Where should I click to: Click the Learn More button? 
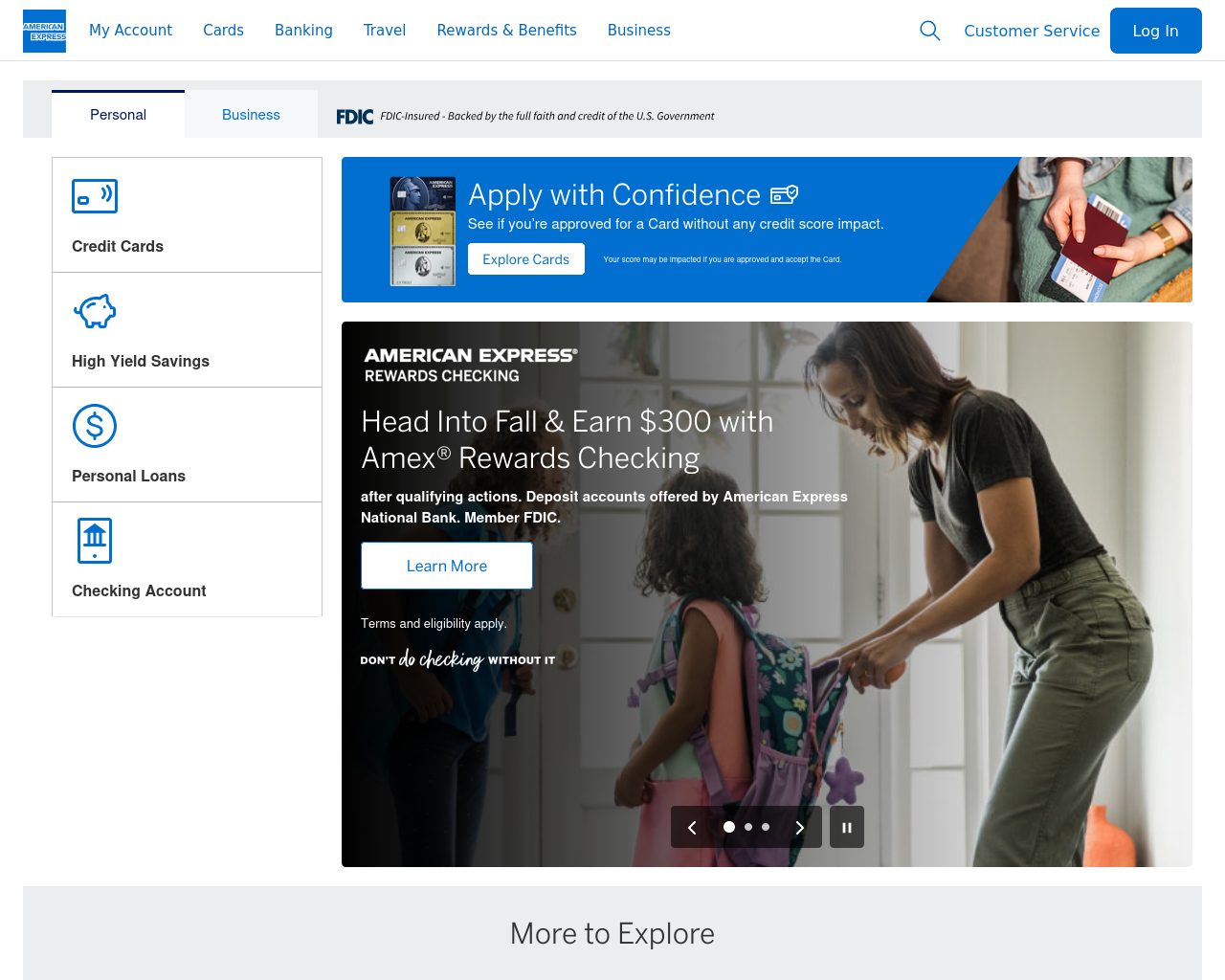pyautogui.click(x=447, y=566)
